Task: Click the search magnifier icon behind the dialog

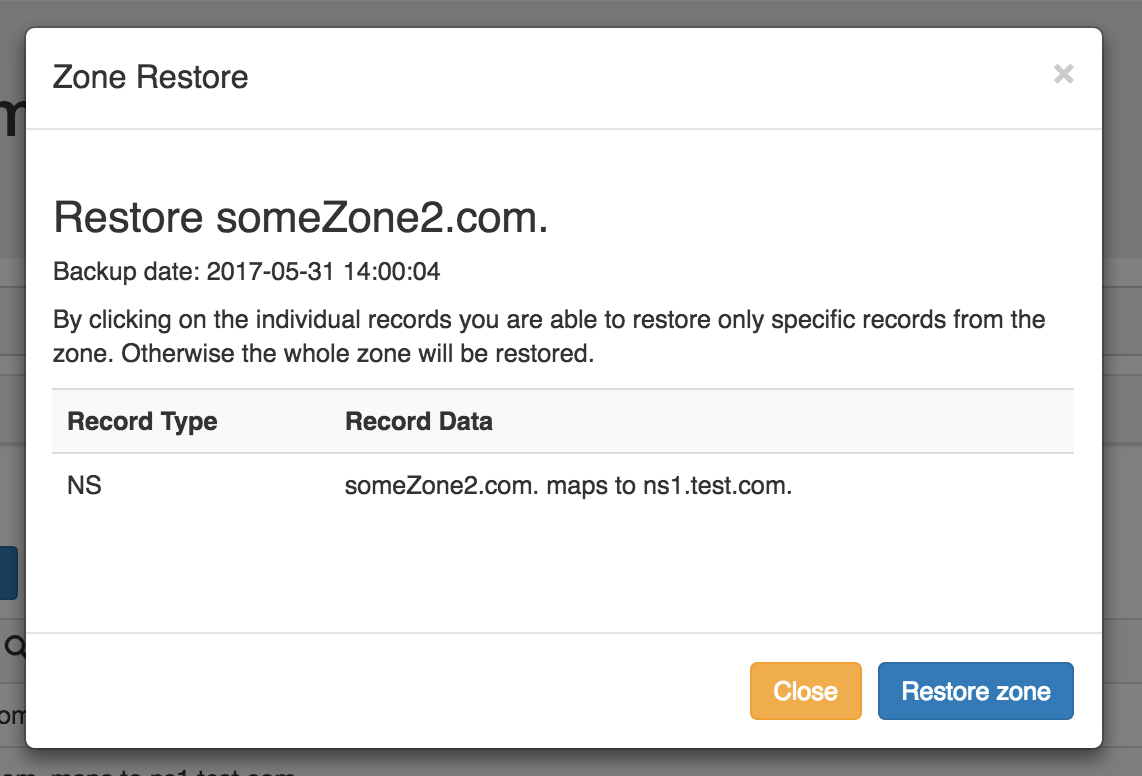Action: (x=14, y=647)
